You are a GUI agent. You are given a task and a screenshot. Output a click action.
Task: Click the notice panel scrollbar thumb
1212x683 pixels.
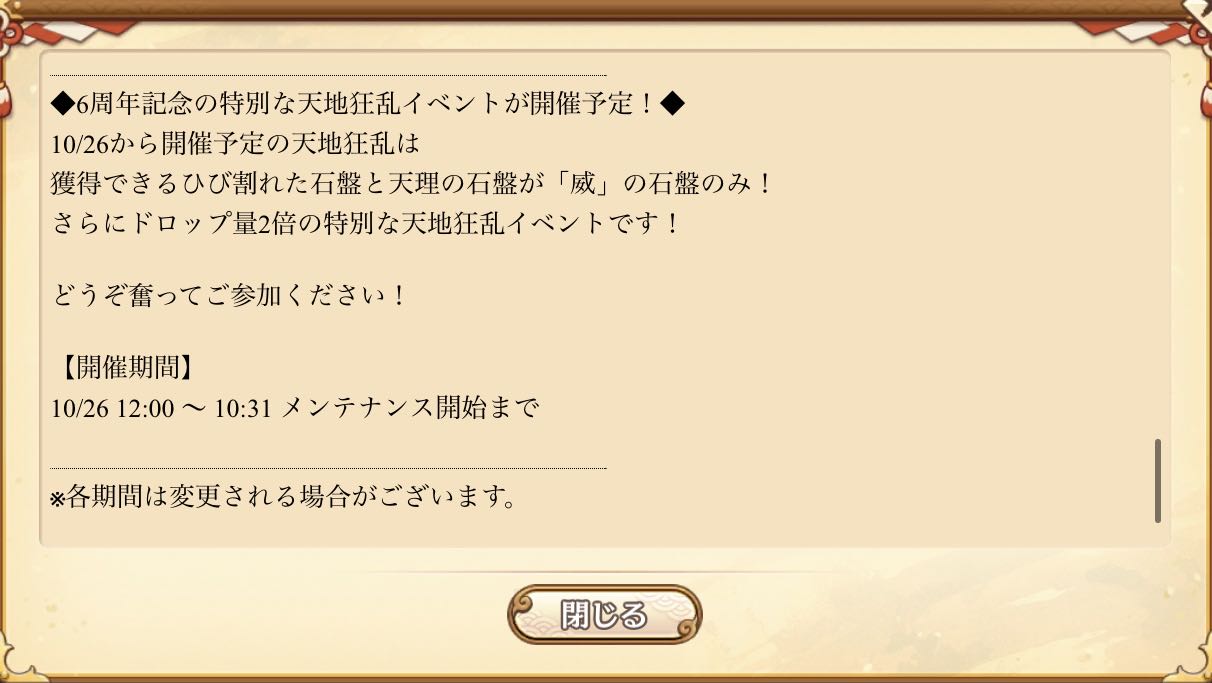[1158, 480]
